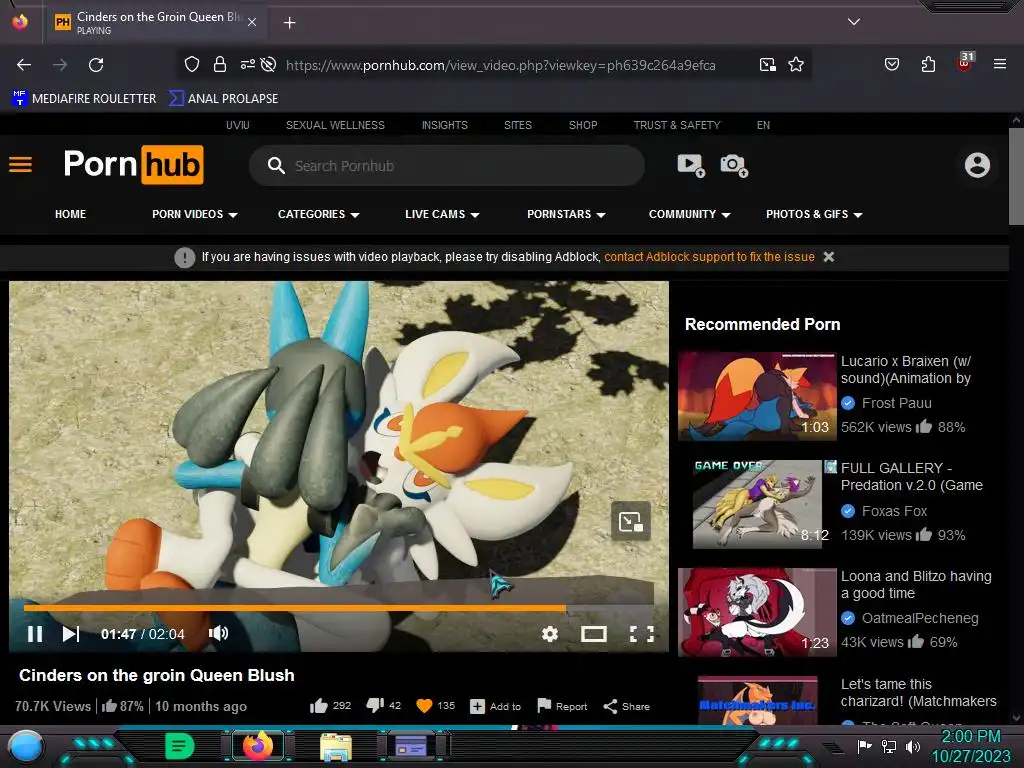Screen dimensions: 1024x768
Task: Open contact Adblock support link
Action: 709,257
